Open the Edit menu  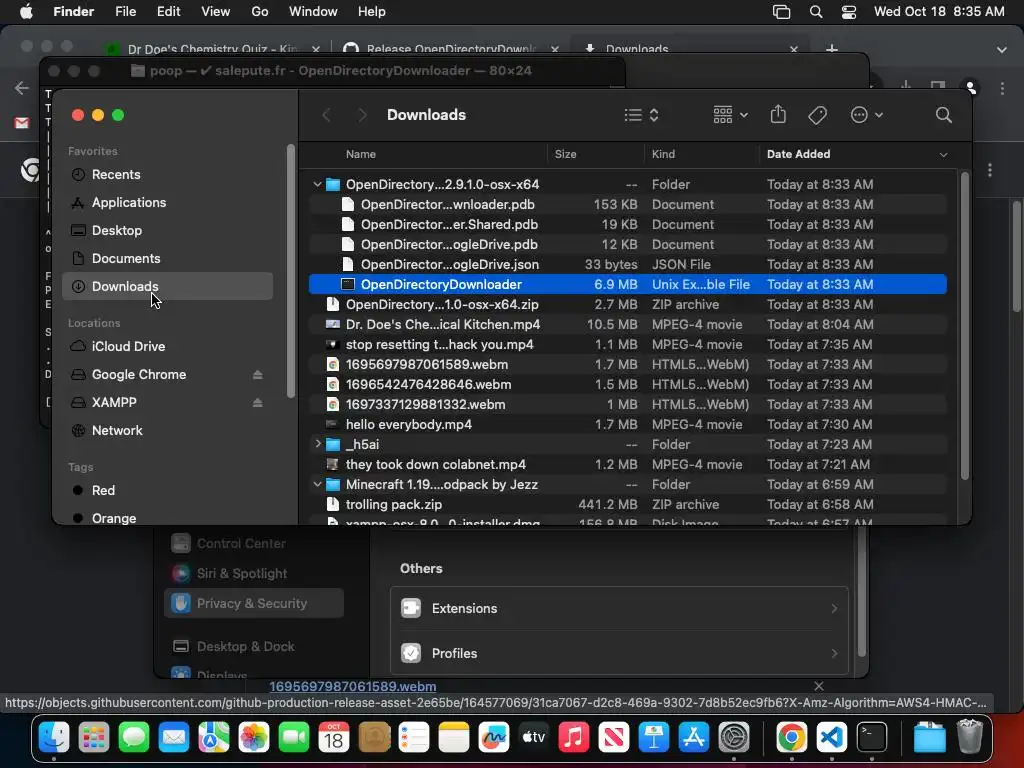(x=168, y=12)
